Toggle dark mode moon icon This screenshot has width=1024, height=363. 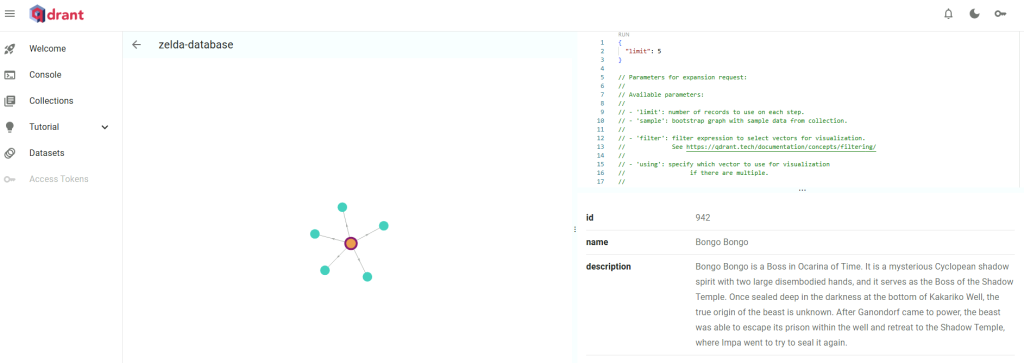[x=974, y=14]
